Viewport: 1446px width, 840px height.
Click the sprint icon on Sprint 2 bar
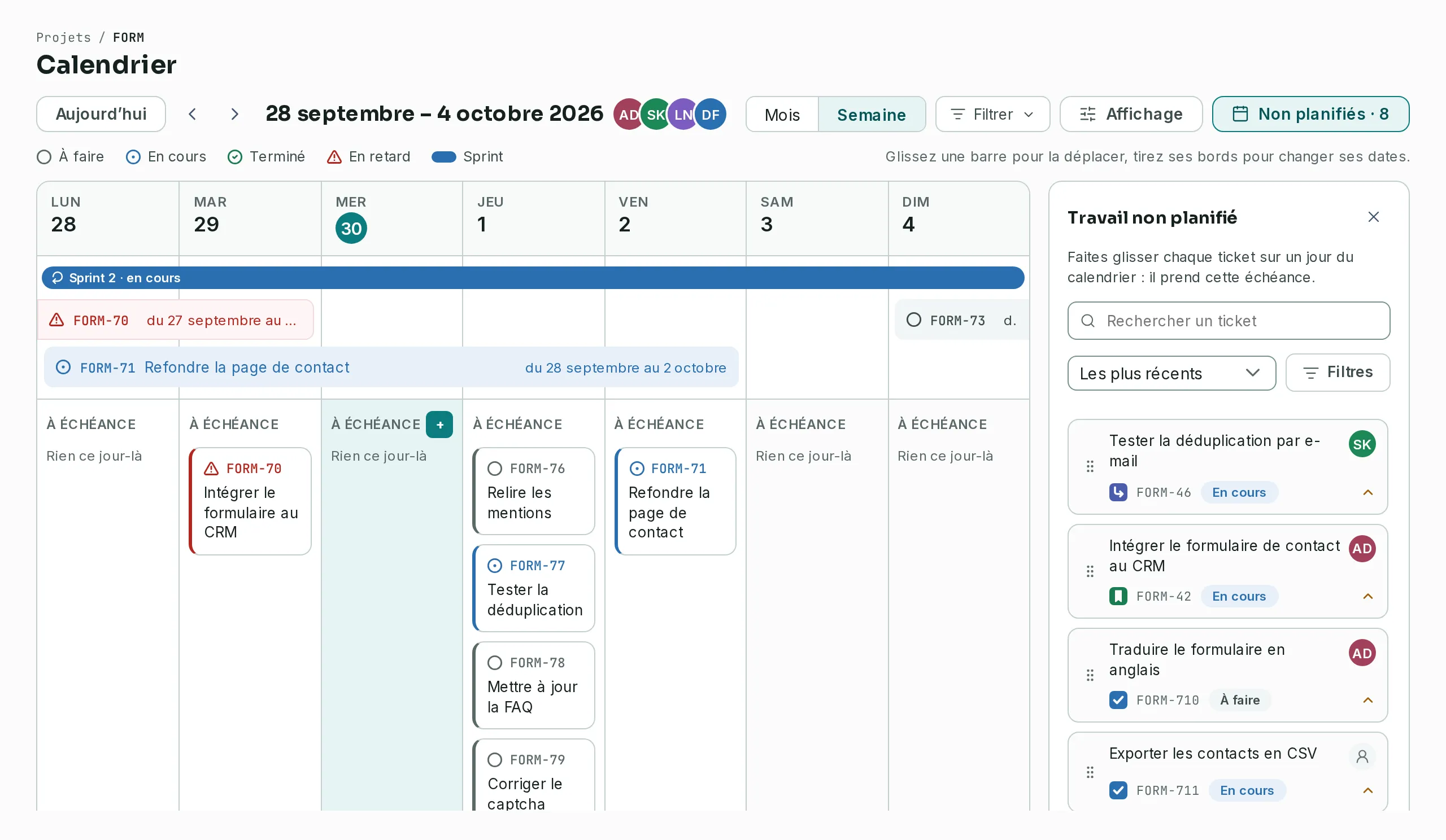tap(57, 278)
